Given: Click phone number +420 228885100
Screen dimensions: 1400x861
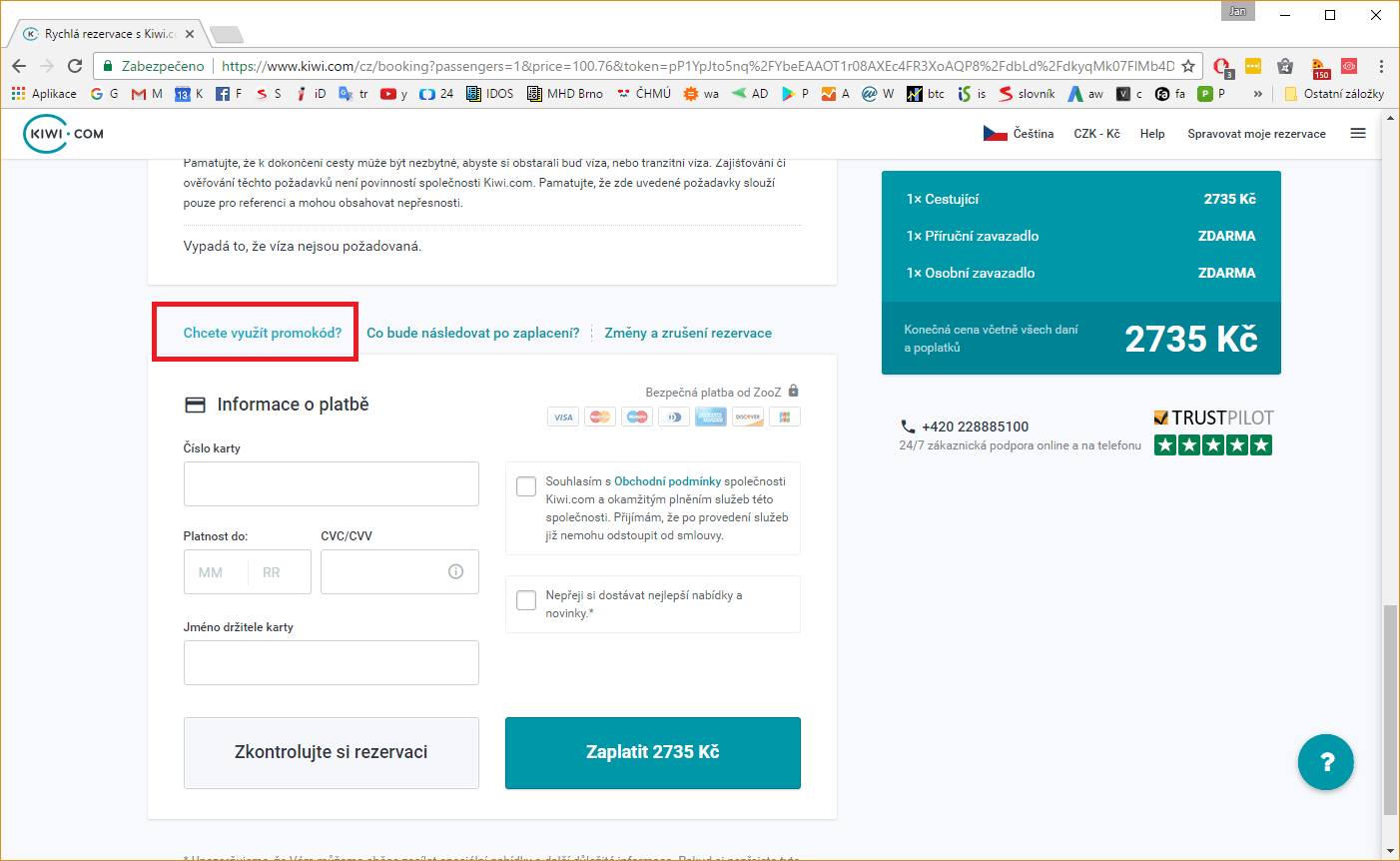Looking at the screenshot, I should click(x=975, y=427).
